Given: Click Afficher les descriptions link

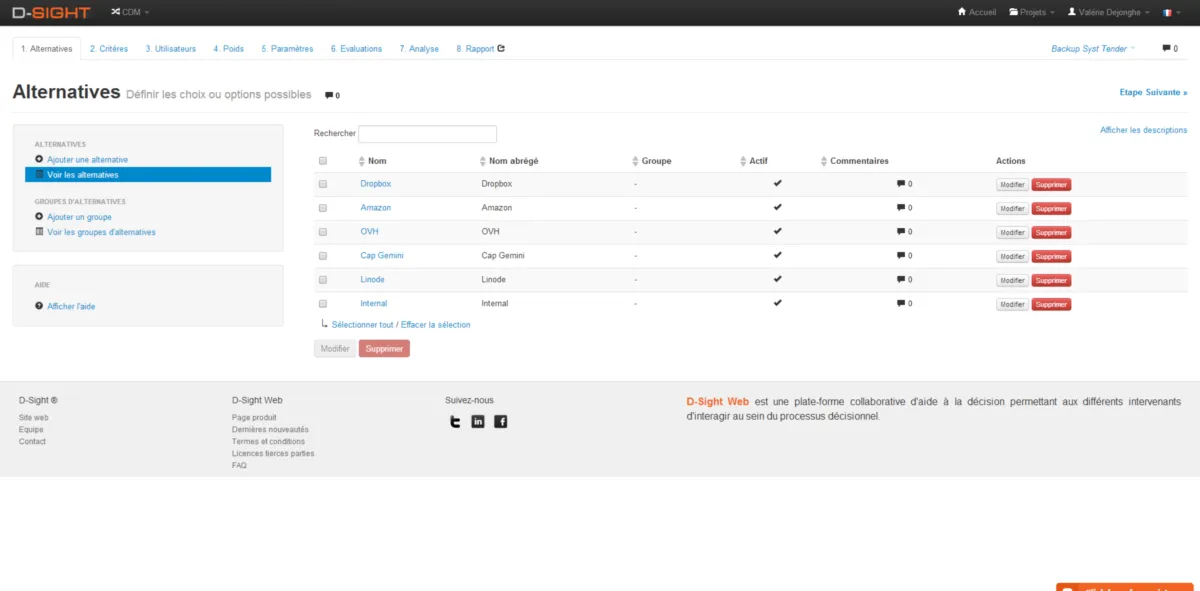Looking at the screenshot, I should pyautogui.click(x=1143, y=130).
